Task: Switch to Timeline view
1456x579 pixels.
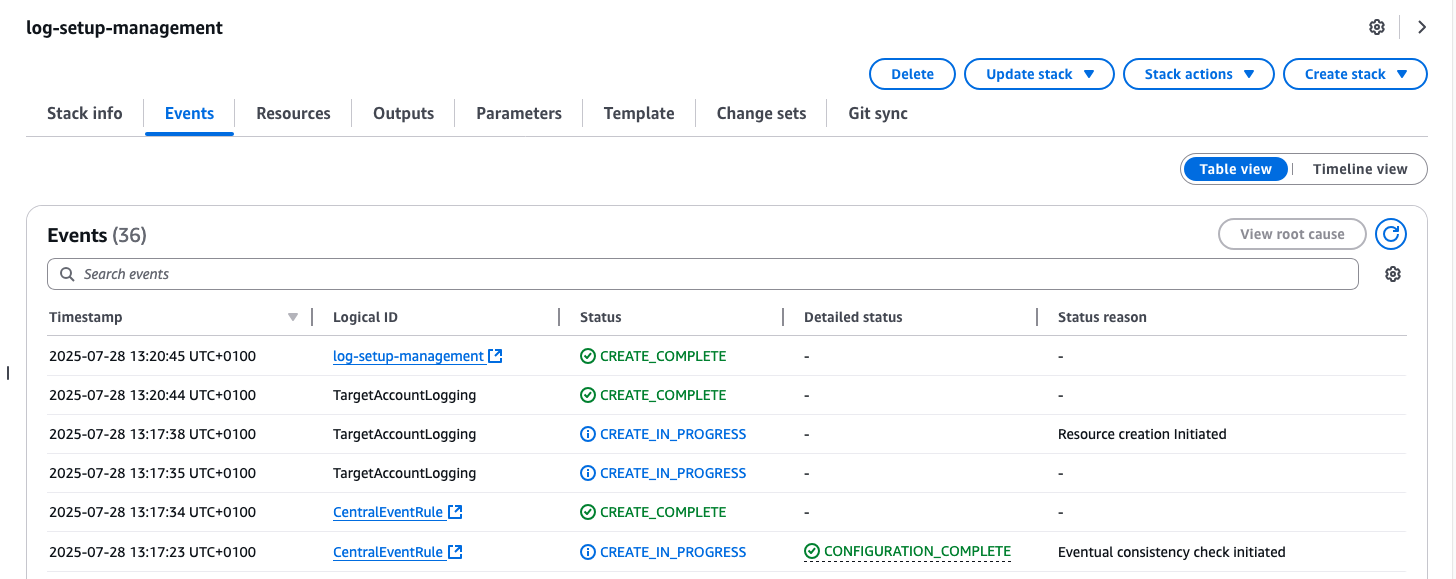Action: tap(1359, 168)
